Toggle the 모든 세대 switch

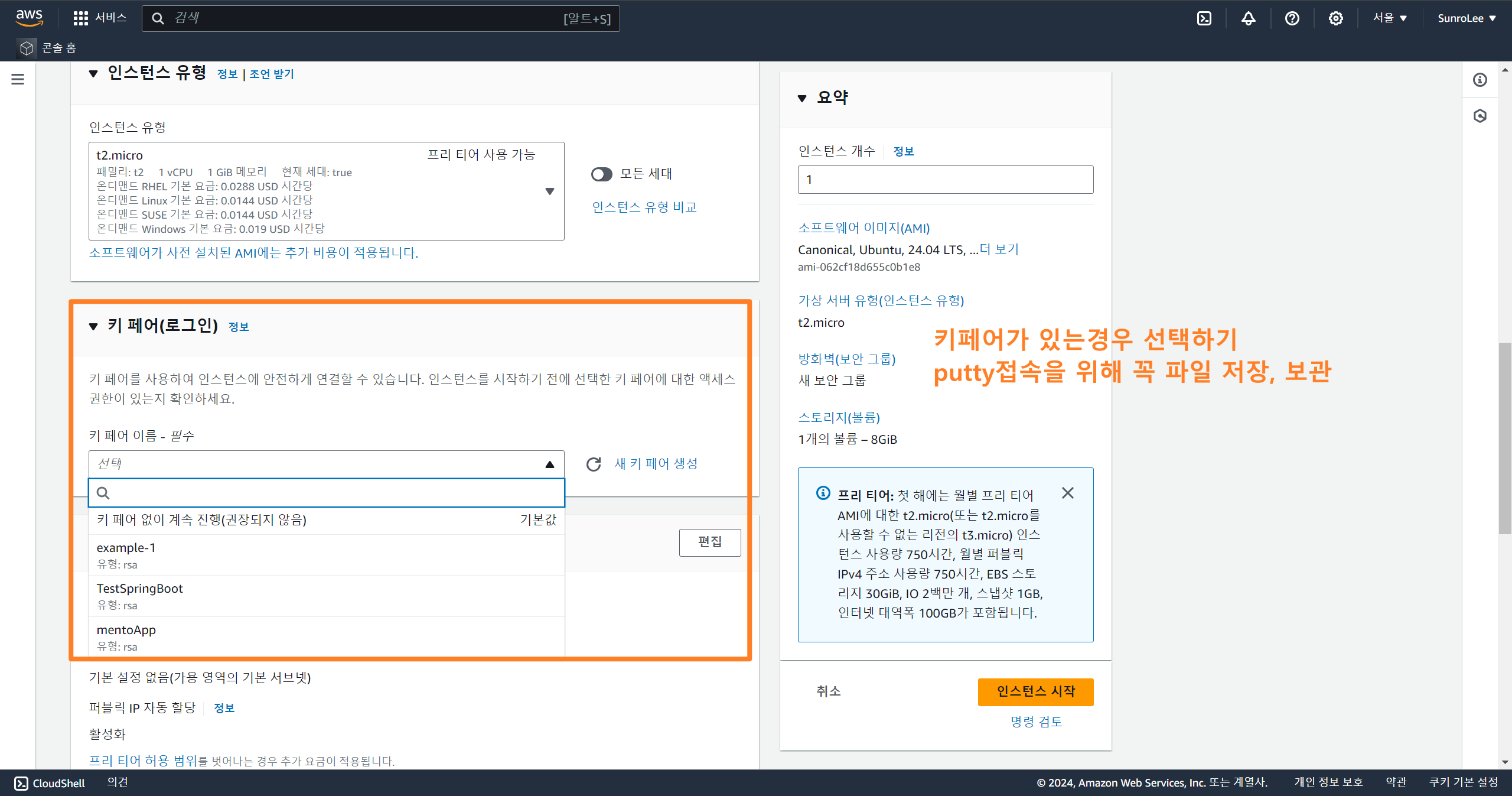(601, 174)
